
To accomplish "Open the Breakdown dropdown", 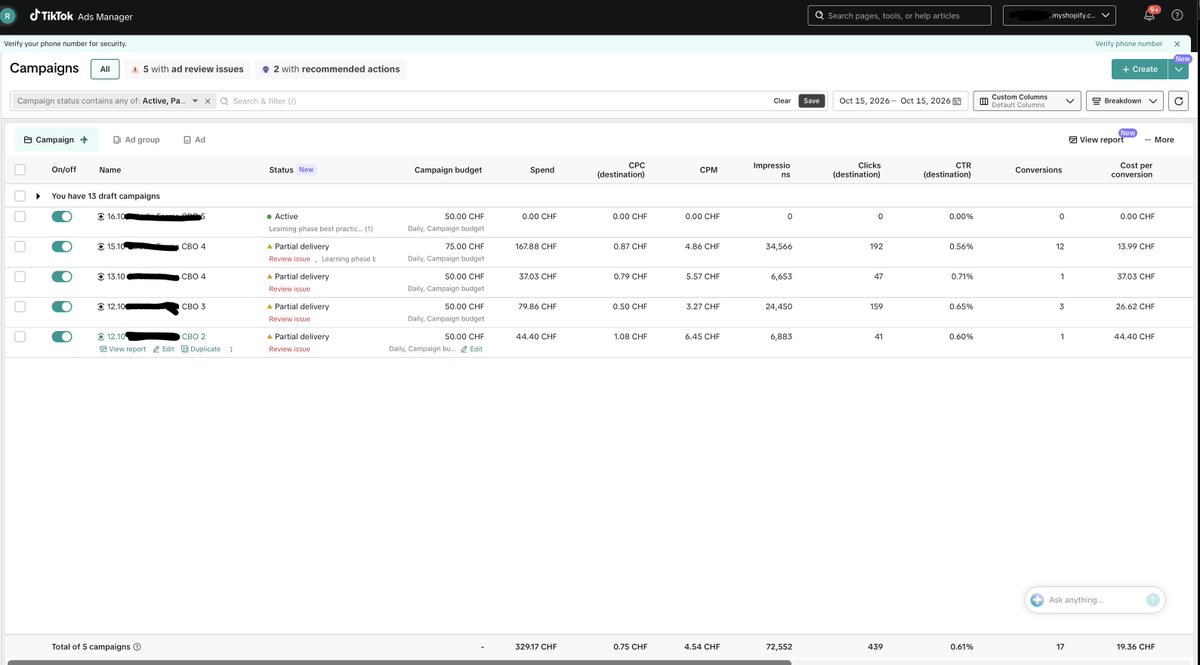I will [x=1125, y=101].
